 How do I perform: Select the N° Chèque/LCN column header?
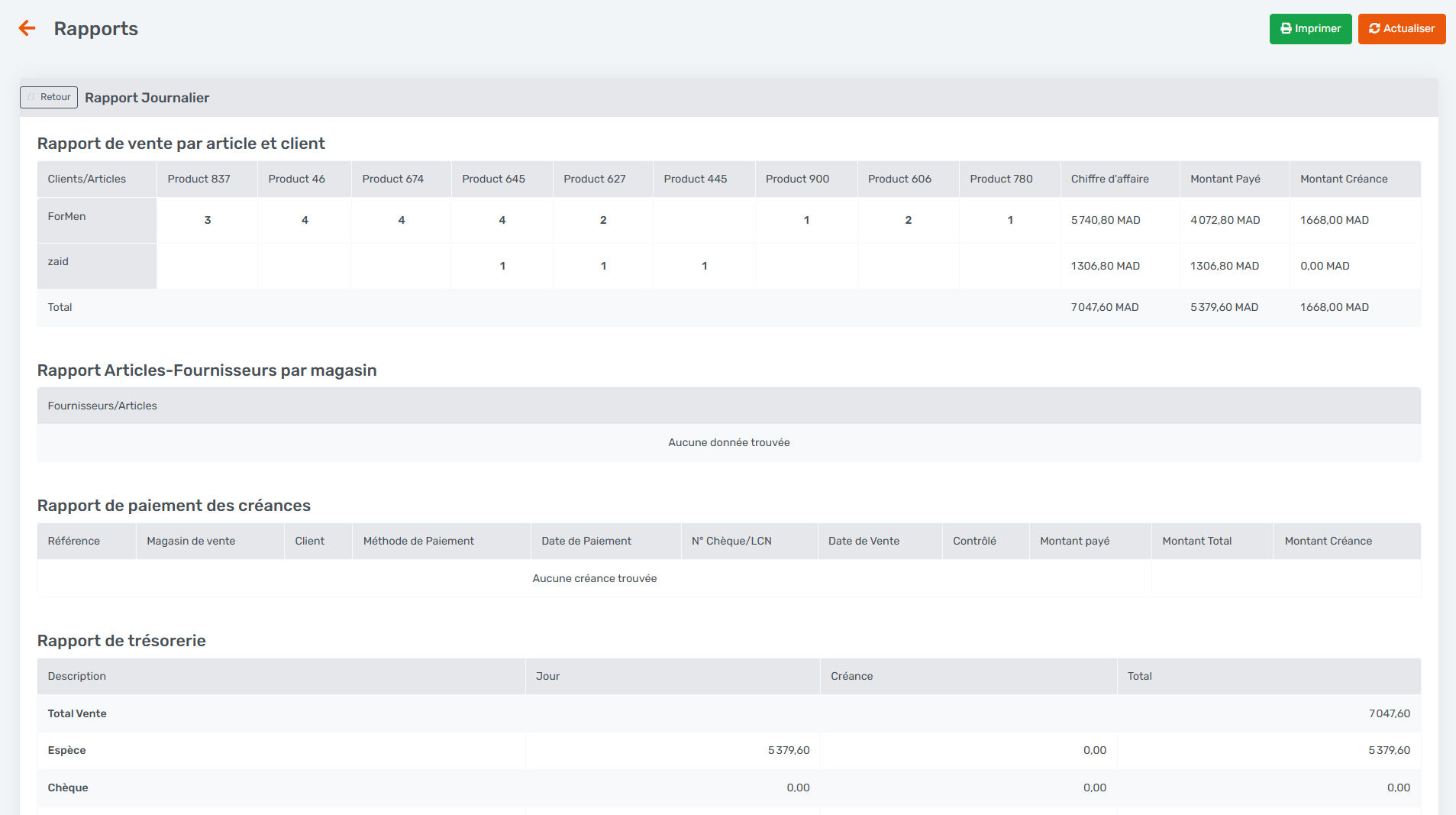click(731, 541)
